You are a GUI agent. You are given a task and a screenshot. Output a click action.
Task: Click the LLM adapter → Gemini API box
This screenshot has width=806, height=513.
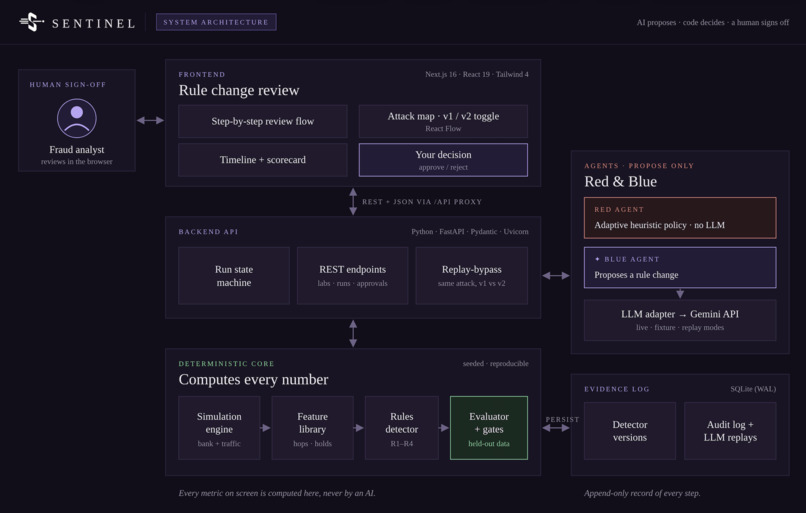click(680, 320)
